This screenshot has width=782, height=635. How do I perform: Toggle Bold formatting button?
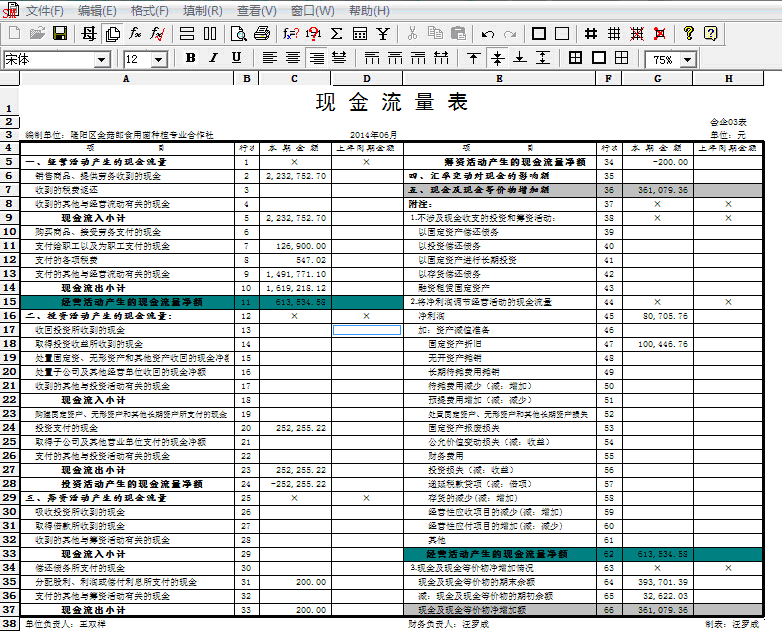(190, 58)
